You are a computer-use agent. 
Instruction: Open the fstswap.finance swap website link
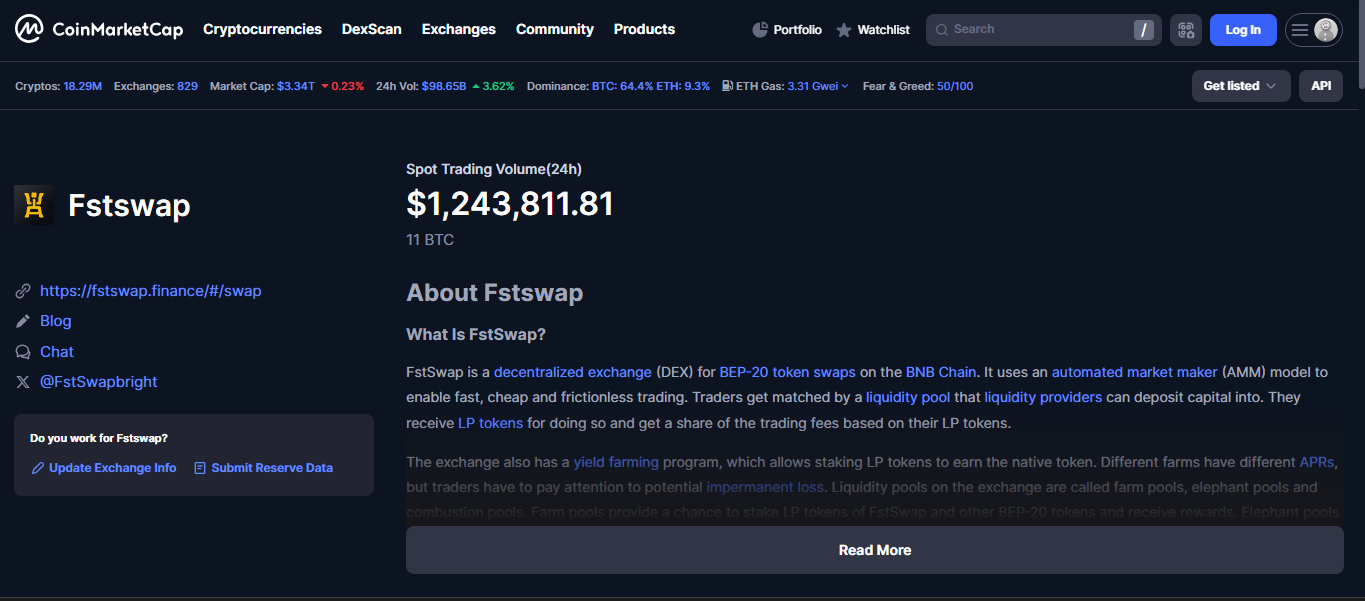click(150, 291)
